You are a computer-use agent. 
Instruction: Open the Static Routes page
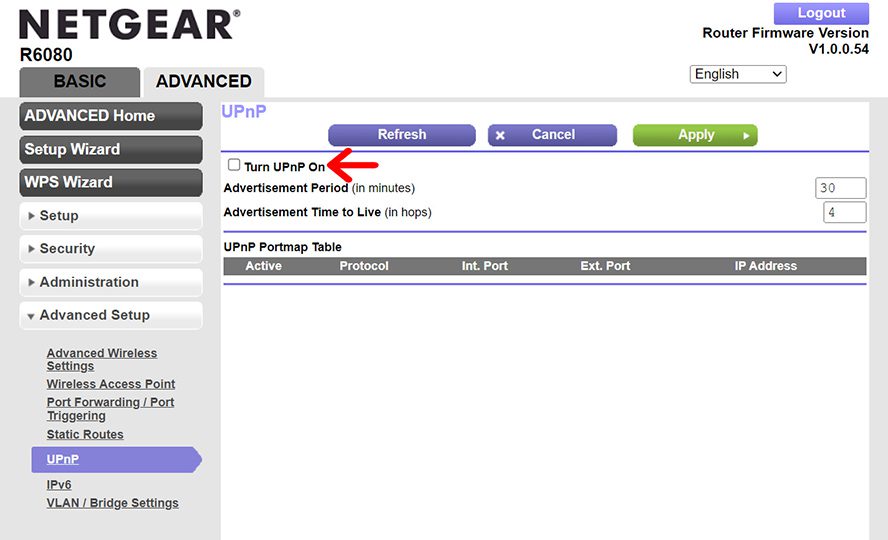click(x=85, y=435)
